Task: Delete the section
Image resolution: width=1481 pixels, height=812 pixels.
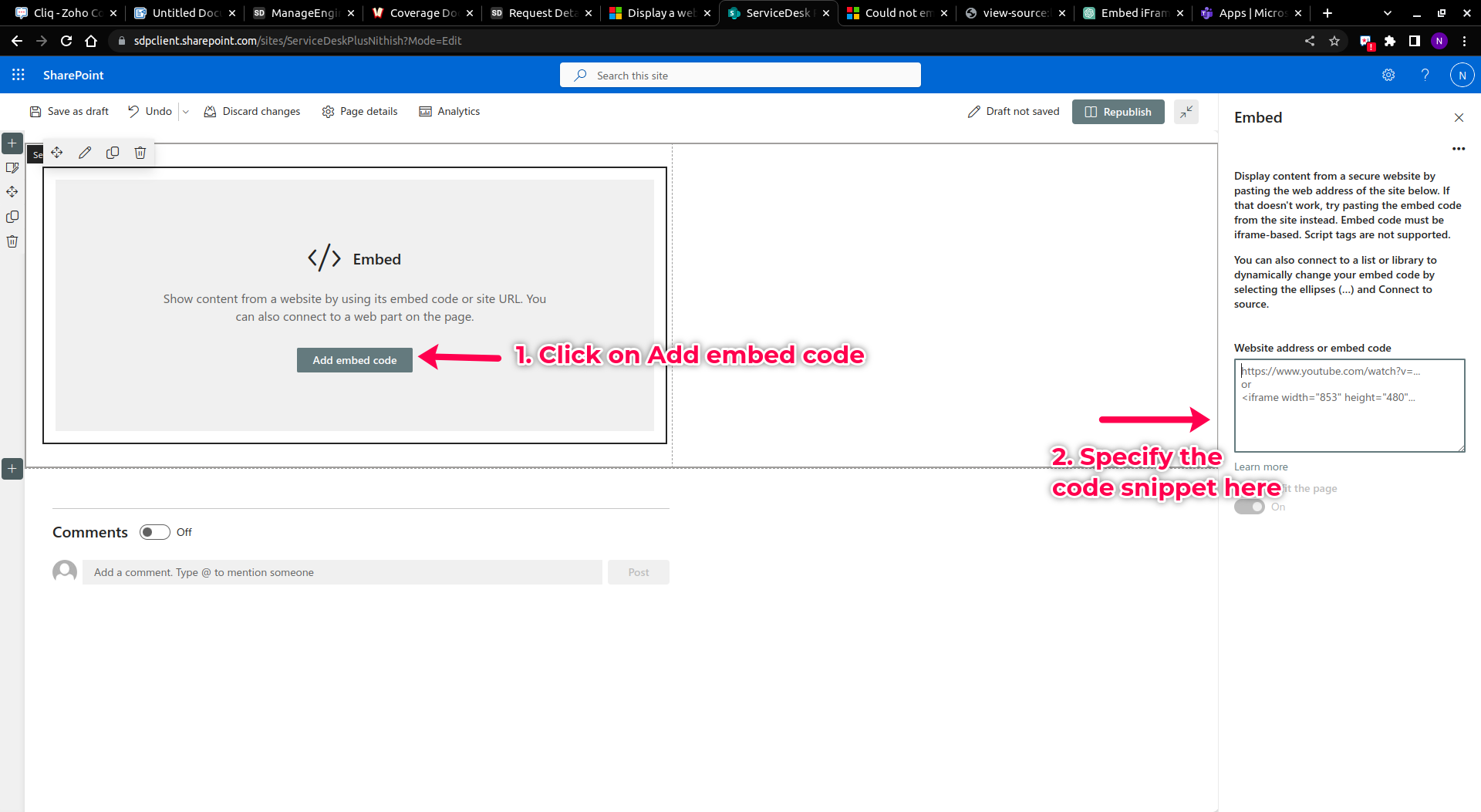Action: tap(12, 241)
